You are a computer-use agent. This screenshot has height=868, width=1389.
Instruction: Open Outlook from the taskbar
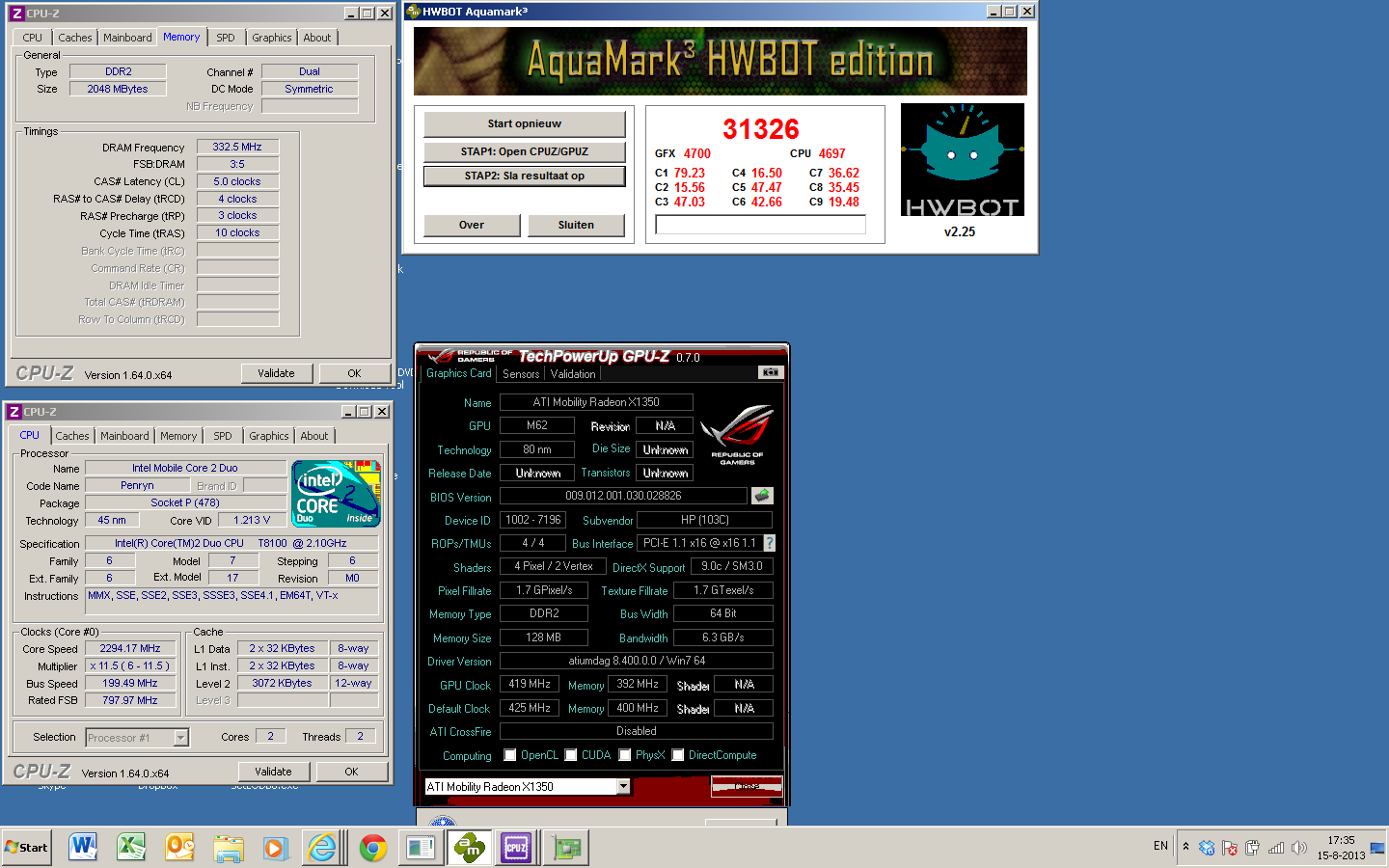(180, 848)
